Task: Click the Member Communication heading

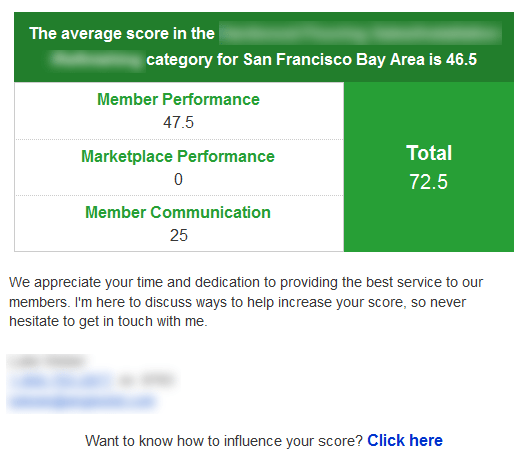Action: 178,212
